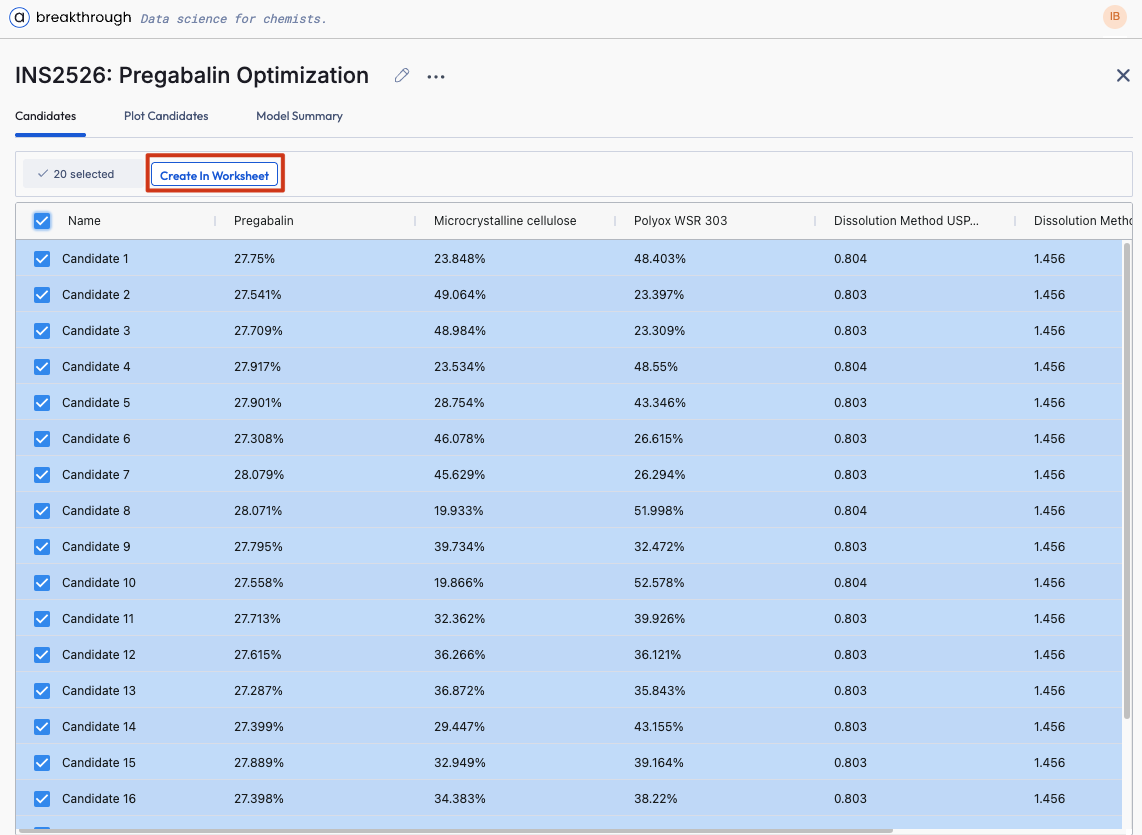Click Create In Worksheet button
The image size is (1142, 835).
214,176
